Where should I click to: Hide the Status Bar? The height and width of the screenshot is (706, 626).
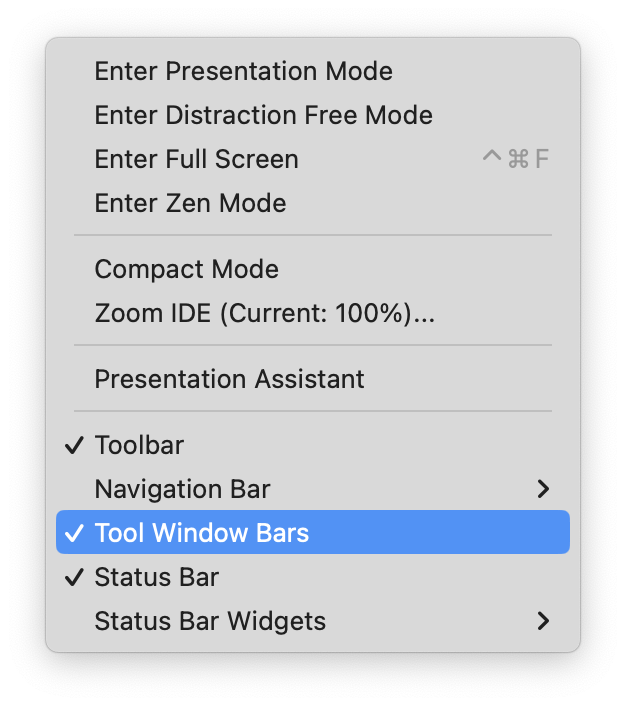[x=156, y=578]
